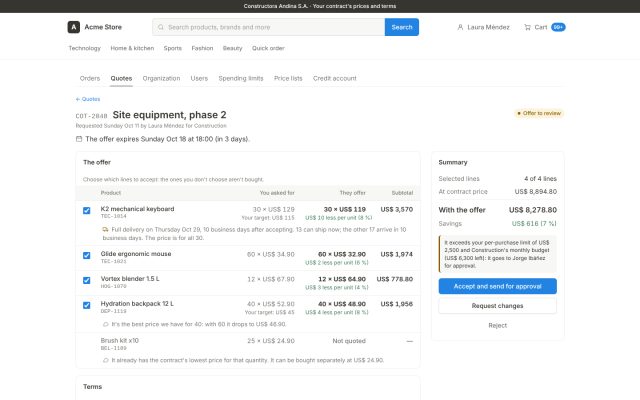Image resolution: width=640 pixels, height=400 pixels.
Task: Click the search magnifier icon
Action: click(161, 27)
